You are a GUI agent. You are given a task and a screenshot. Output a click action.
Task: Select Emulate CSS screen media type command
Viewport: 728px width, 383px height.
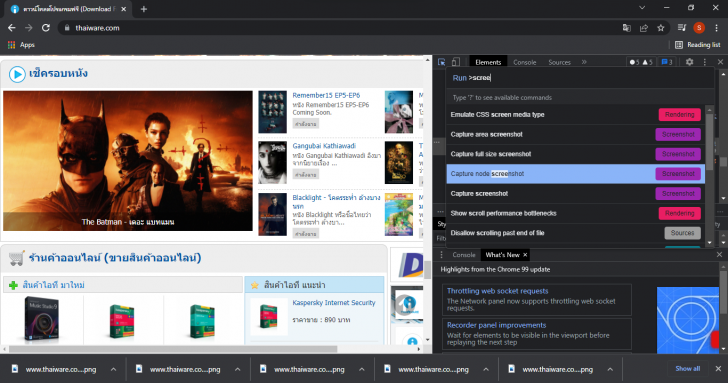point(576,115)
